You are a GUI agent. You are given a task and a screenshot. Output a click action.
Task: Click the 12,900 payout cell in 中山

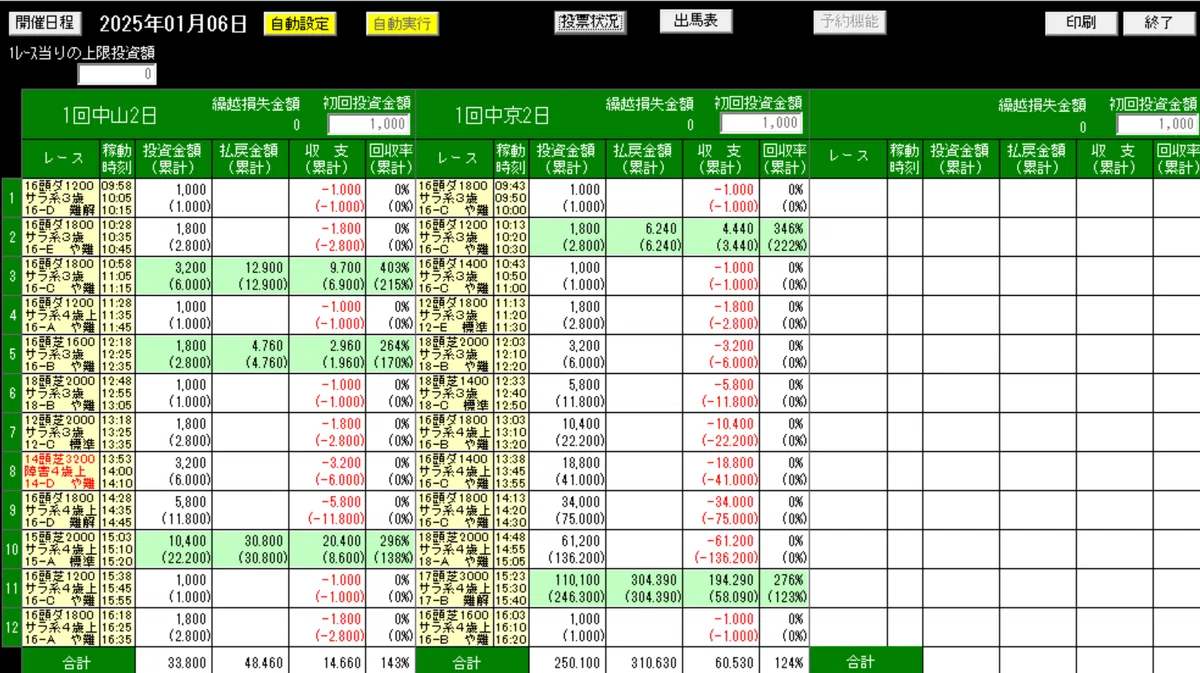tap(251, 276)
